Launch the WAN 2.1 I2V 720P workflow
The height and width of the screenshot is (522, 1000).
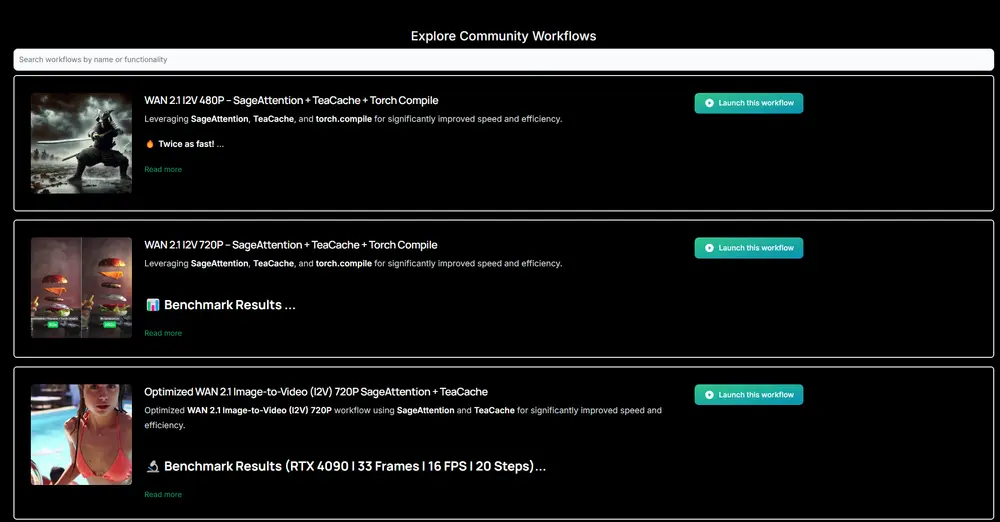pyautogui.click(x=748, y=248)
